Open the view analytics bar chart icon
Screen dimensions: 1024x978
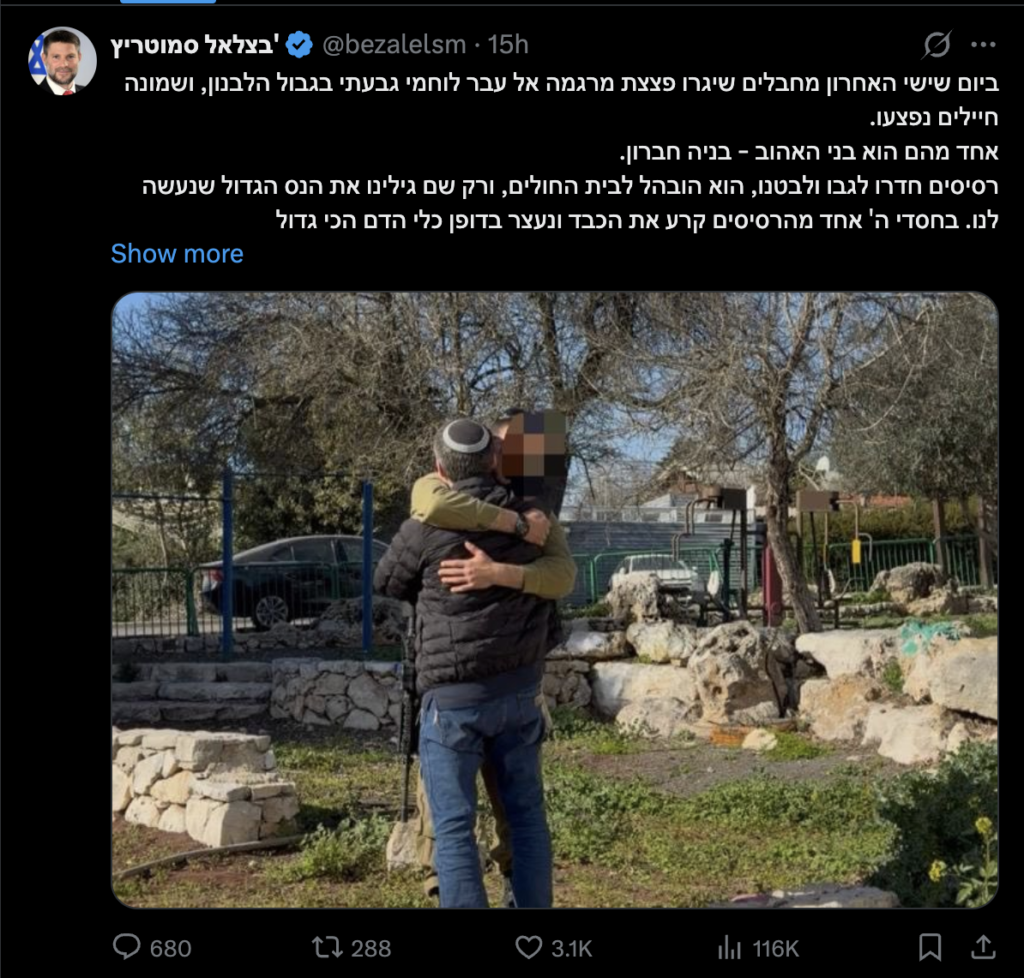pos(728,947)
